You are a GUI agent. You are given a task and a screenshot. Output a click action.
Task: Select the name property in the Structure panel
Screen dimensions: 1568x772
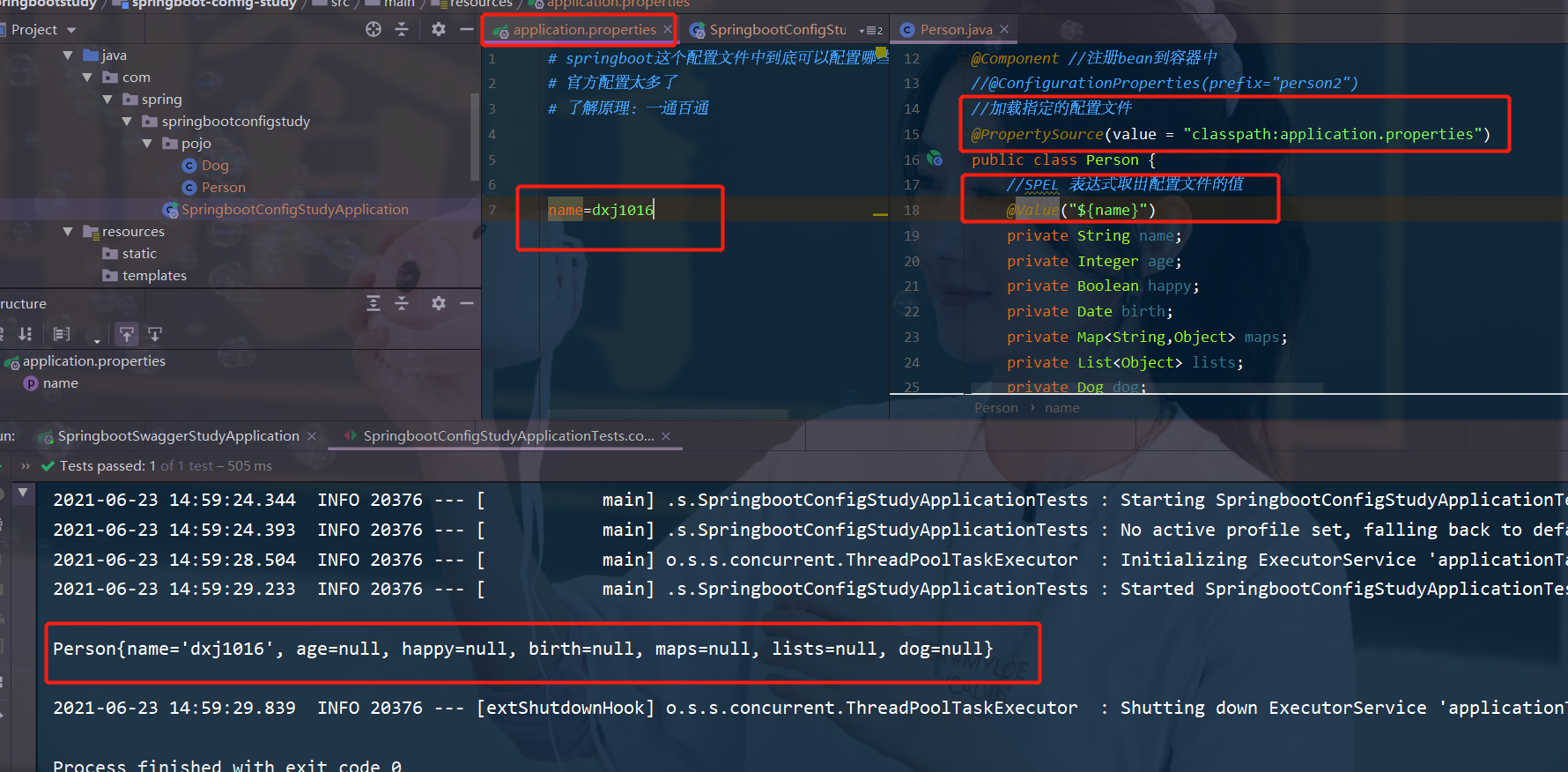pyautogui.click(x=61, y=383)
